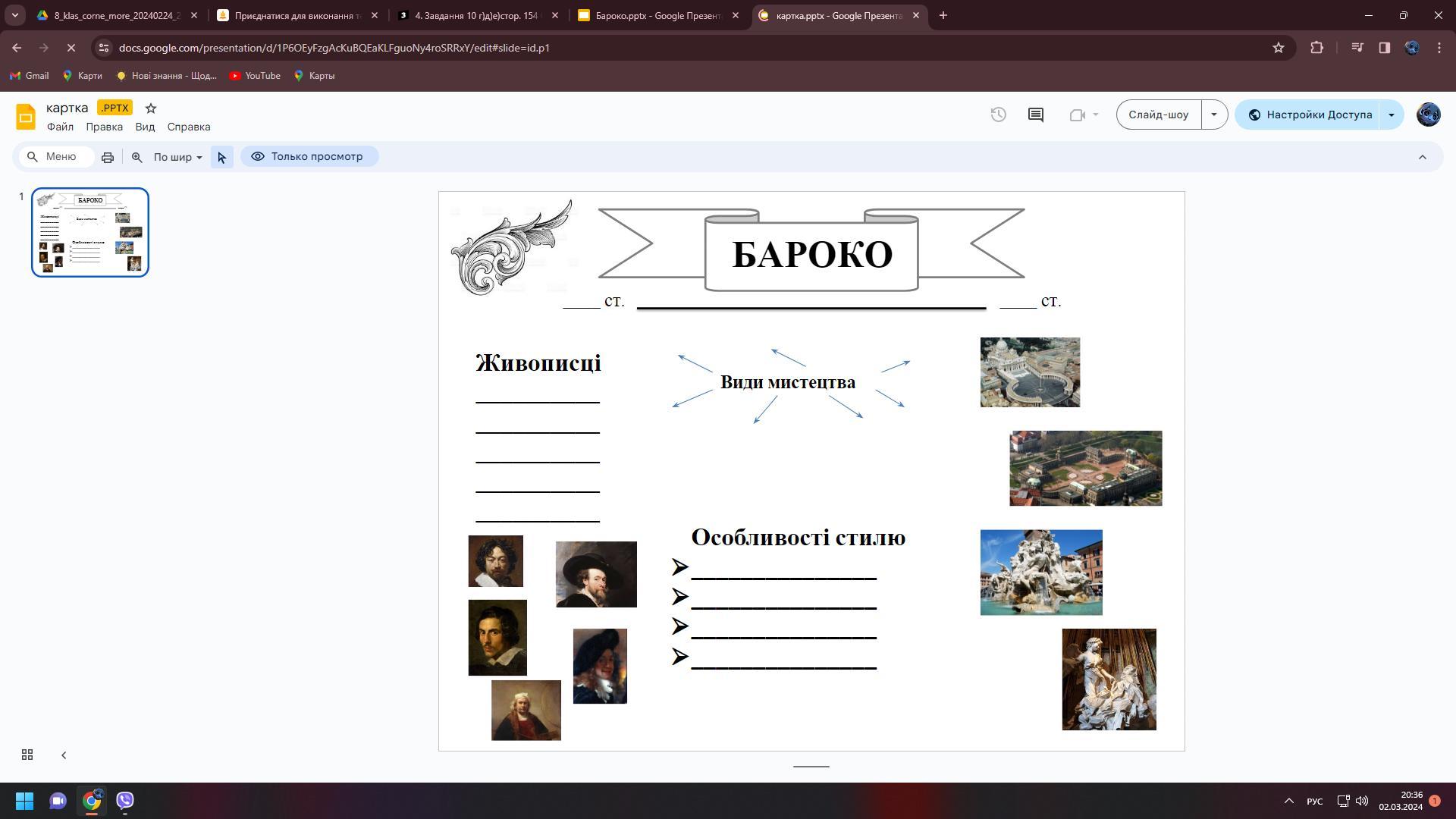Open Справка menu
This screenshot has width=1456, height=819.
coord(189,127)
